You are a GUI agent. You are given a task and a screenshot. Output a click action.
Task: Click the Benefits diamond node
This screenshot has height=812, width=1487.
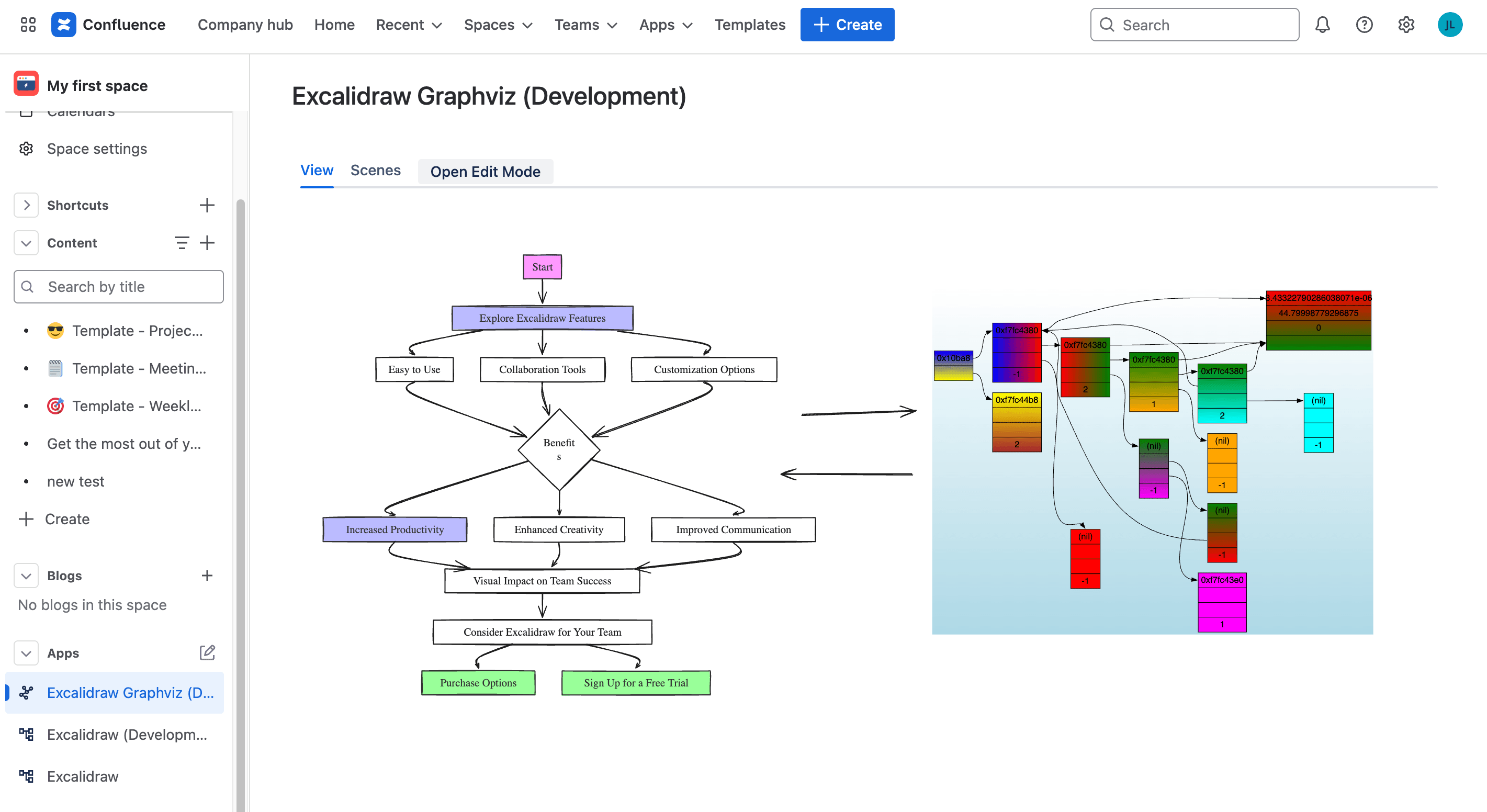click(x=559, y=449)
